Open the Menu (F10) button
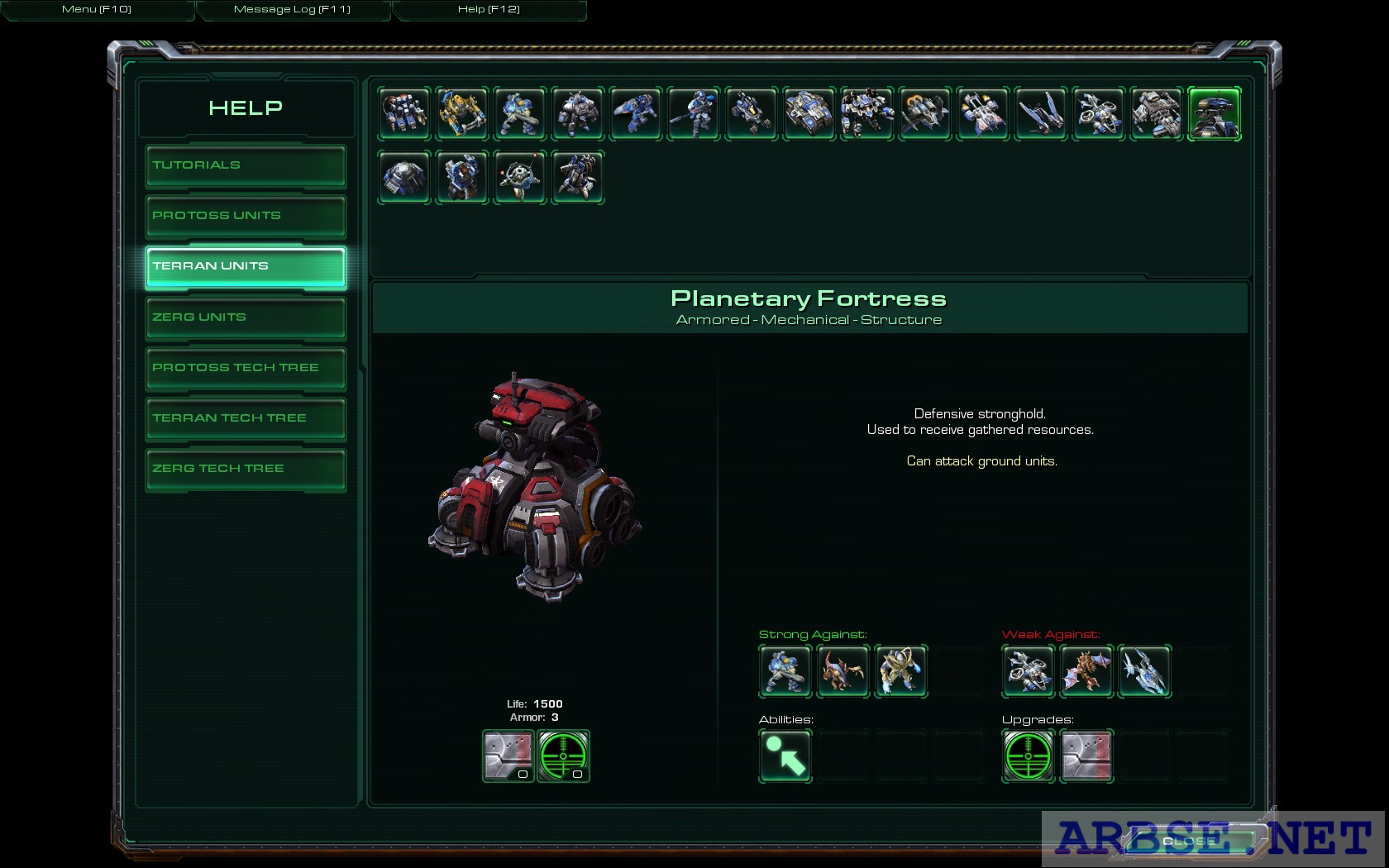Image resolution: width=1389 pixels, height=868 pixels. click(x=97, y=9)
